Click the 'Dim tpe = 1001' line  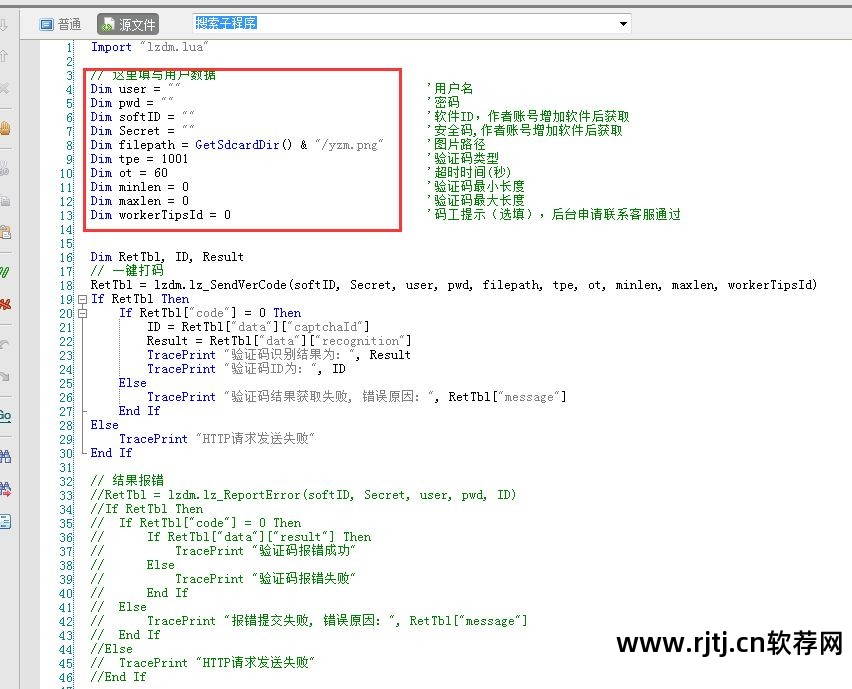tap(139, 159)
